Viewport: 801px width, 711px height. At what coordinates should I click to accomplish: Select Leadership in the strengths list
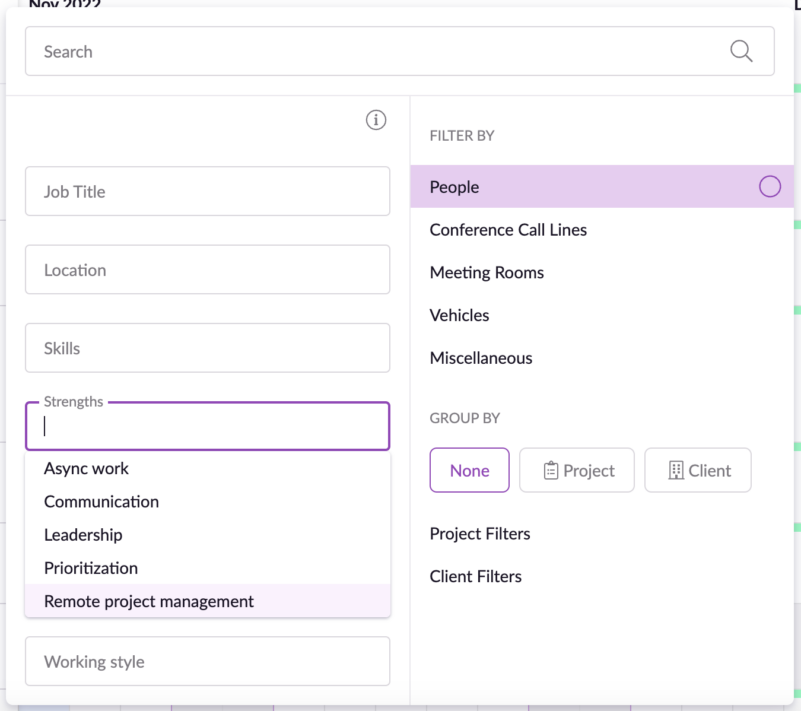click(83, 534)
